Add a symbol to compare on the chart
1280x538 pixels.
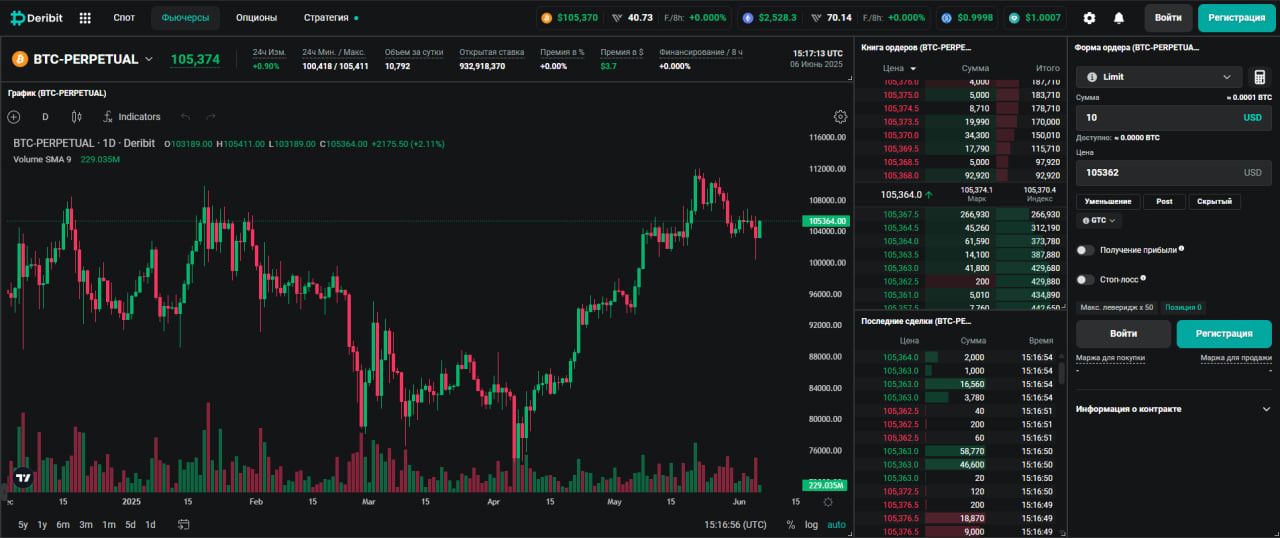click(14, 117)
